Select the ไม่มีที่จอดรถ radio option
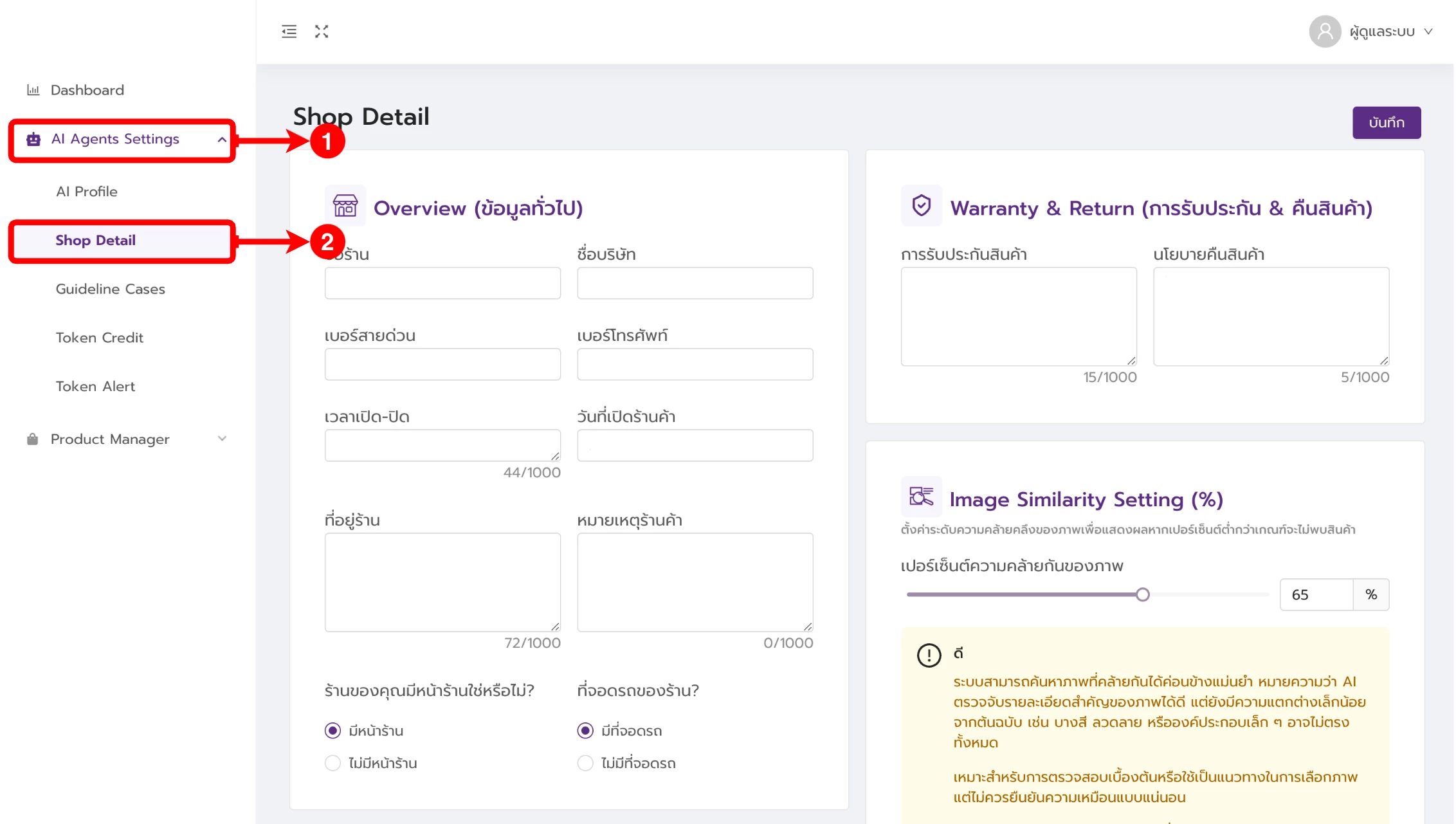Screen dimensions: 1456x824 pos(585,763)
